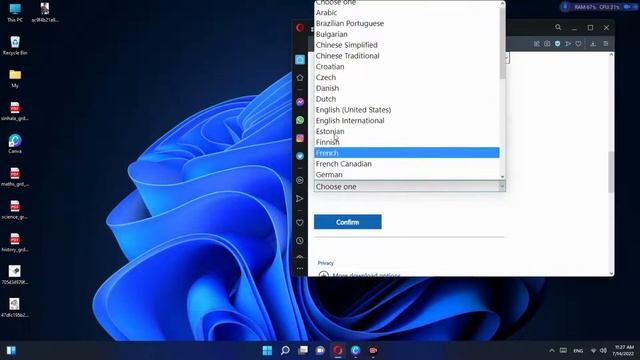Open the Canva desktop shortcut
This screenshot has width=640, height=360.
(15, 143)
